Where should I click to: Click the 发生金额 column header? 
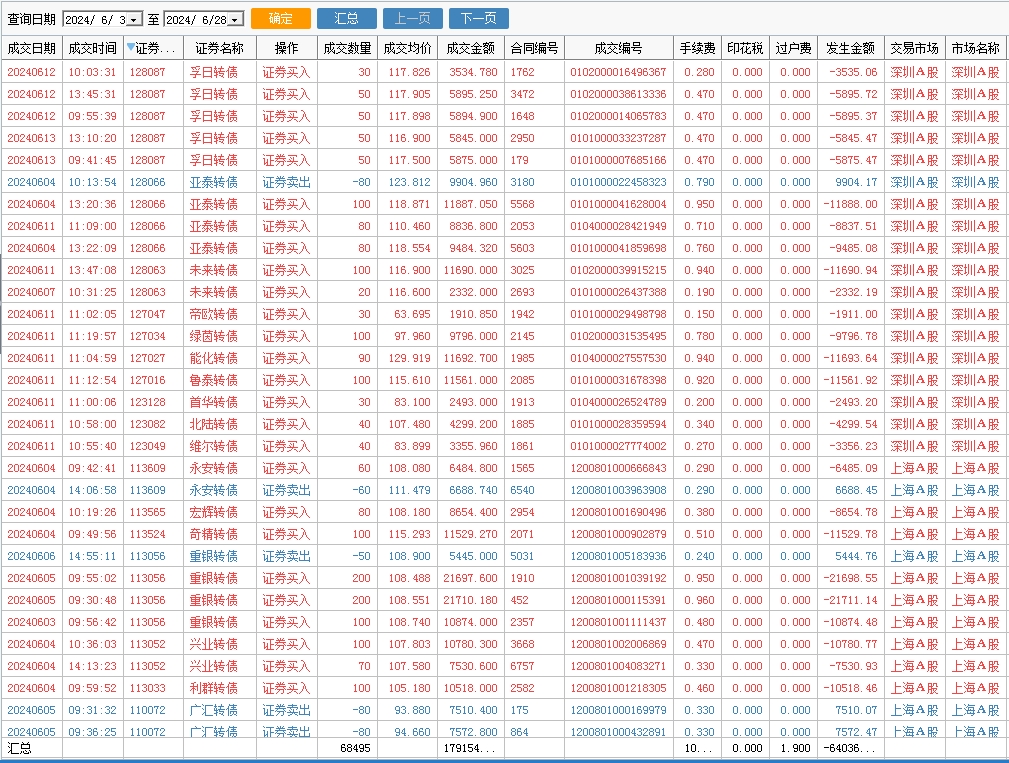(851, 48)
